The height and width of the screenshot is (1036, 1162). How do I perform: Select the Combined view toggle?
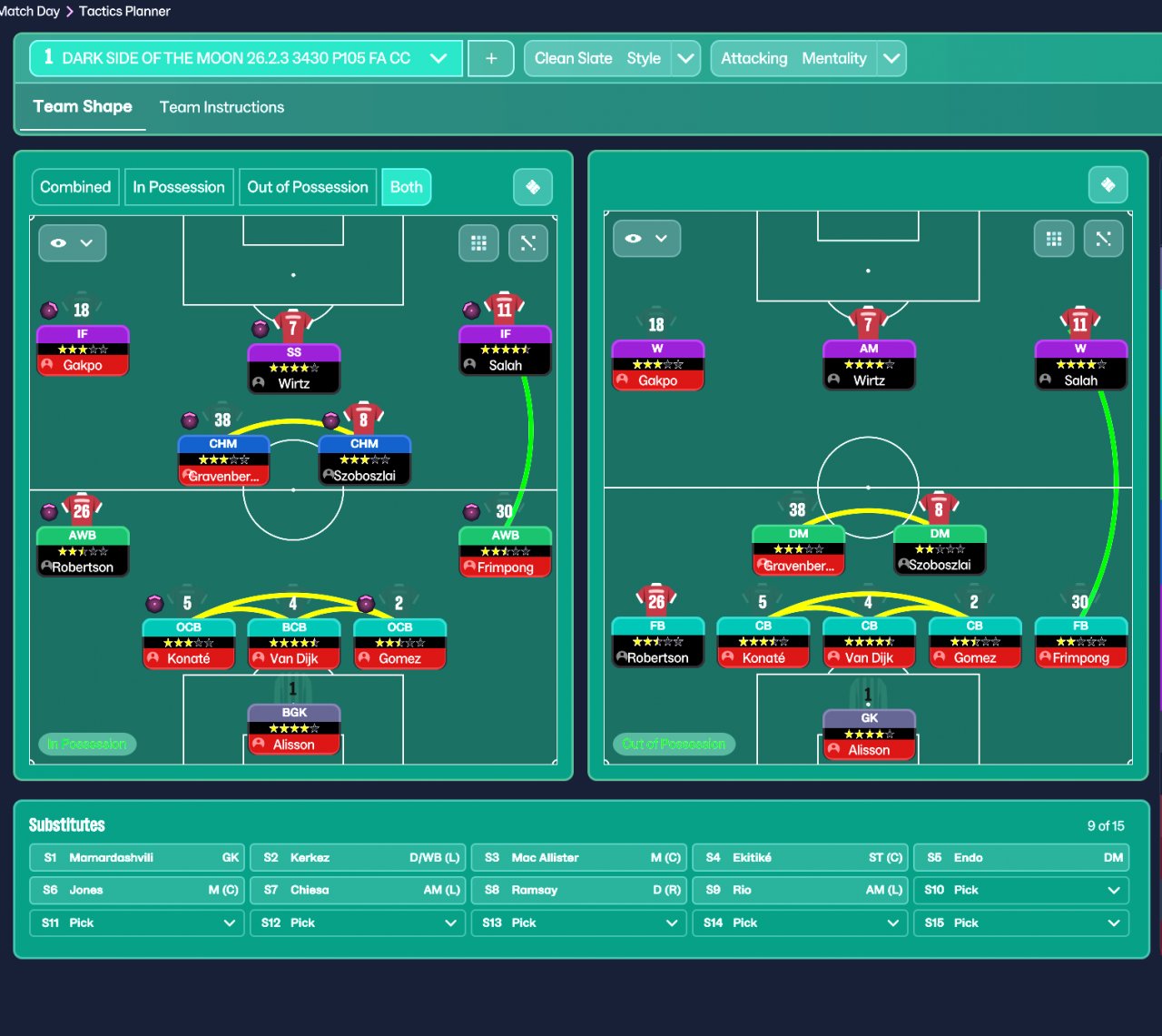pyautogui.click(x=75, y=187)
